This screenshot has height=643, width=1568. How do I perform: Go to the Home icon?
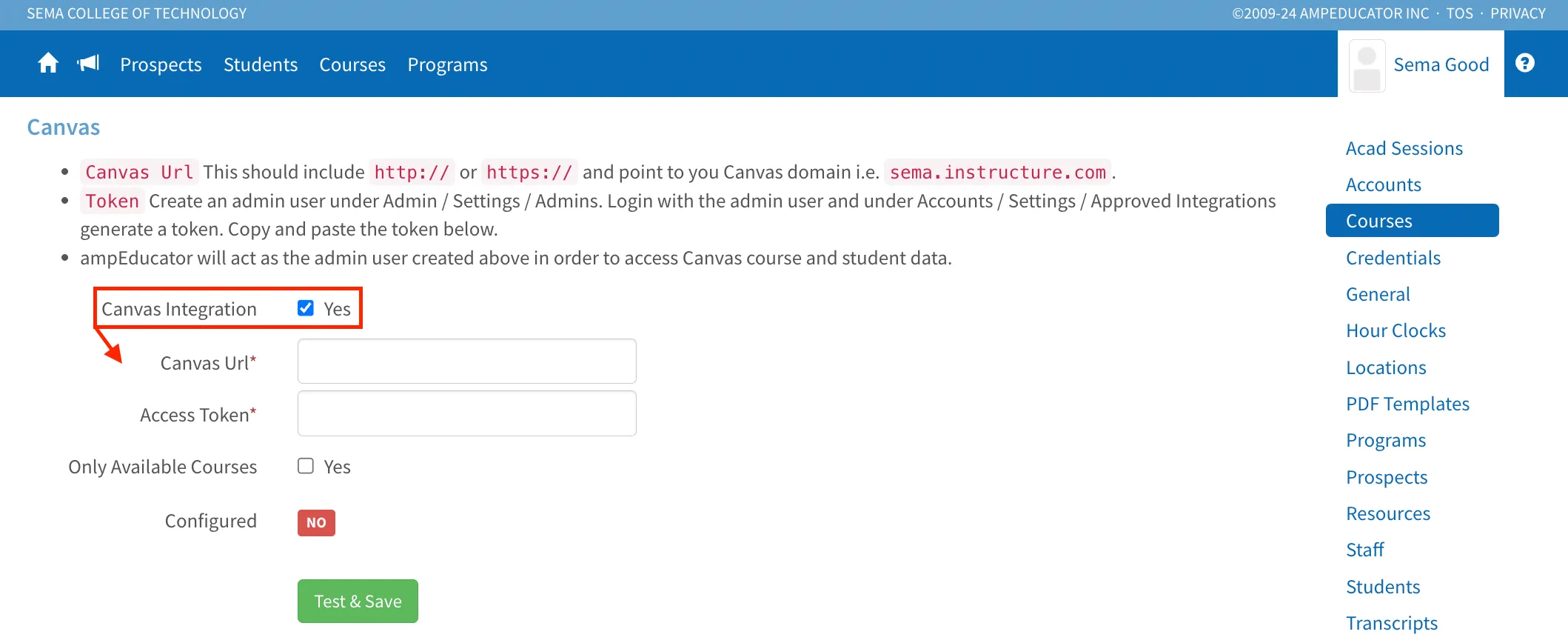click(48, 64)
